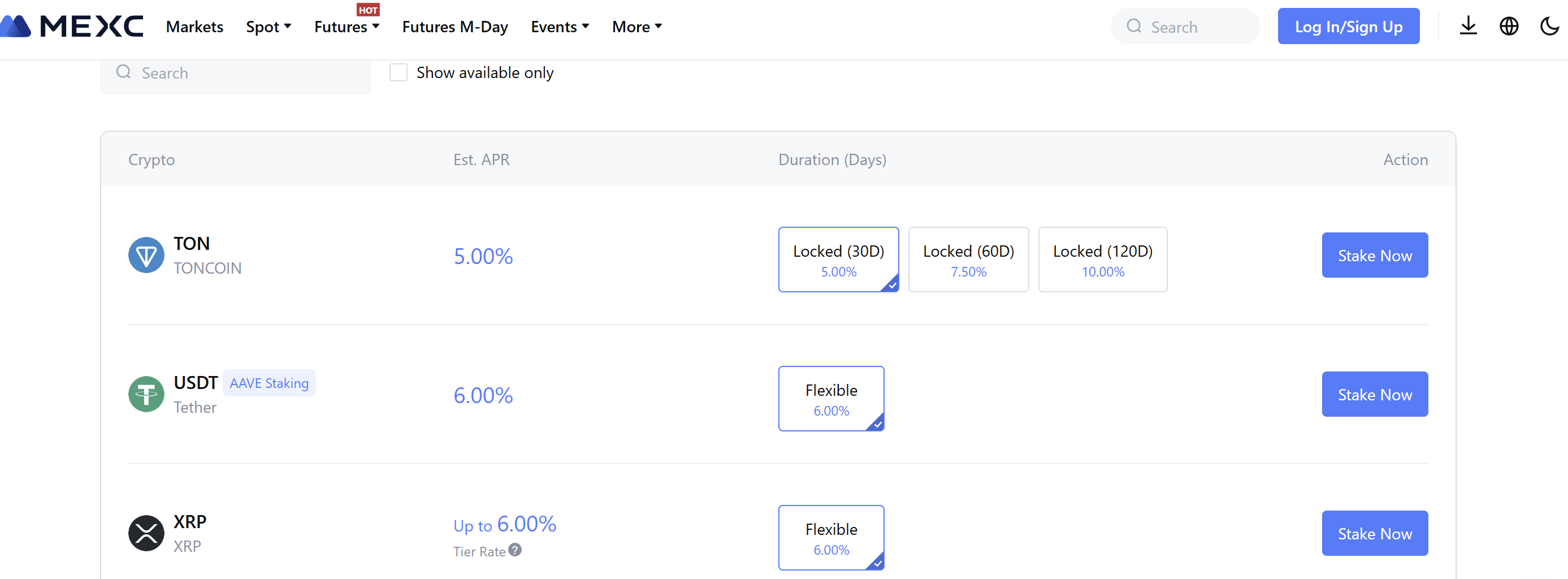The width and height of the screenshot is (1568, 579).
Task: Select TON Locked (120D) duration
Action: [x=1102, y=260]
